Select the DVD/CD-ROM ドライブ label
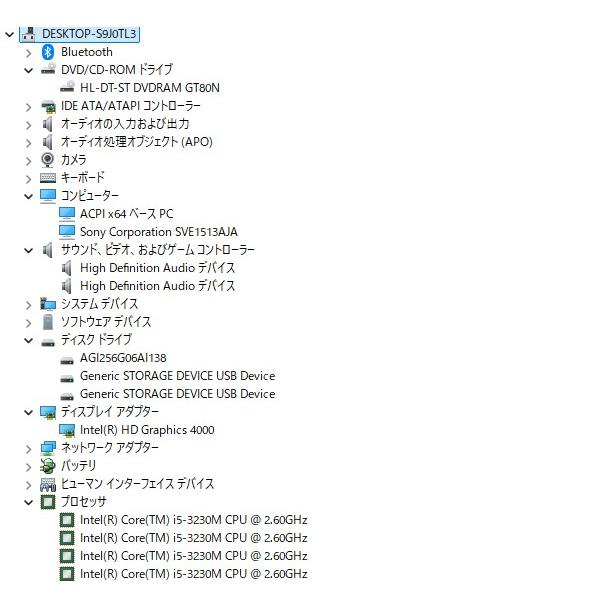The height and width of the screenshot is (608, 608). tap(117, 70)
